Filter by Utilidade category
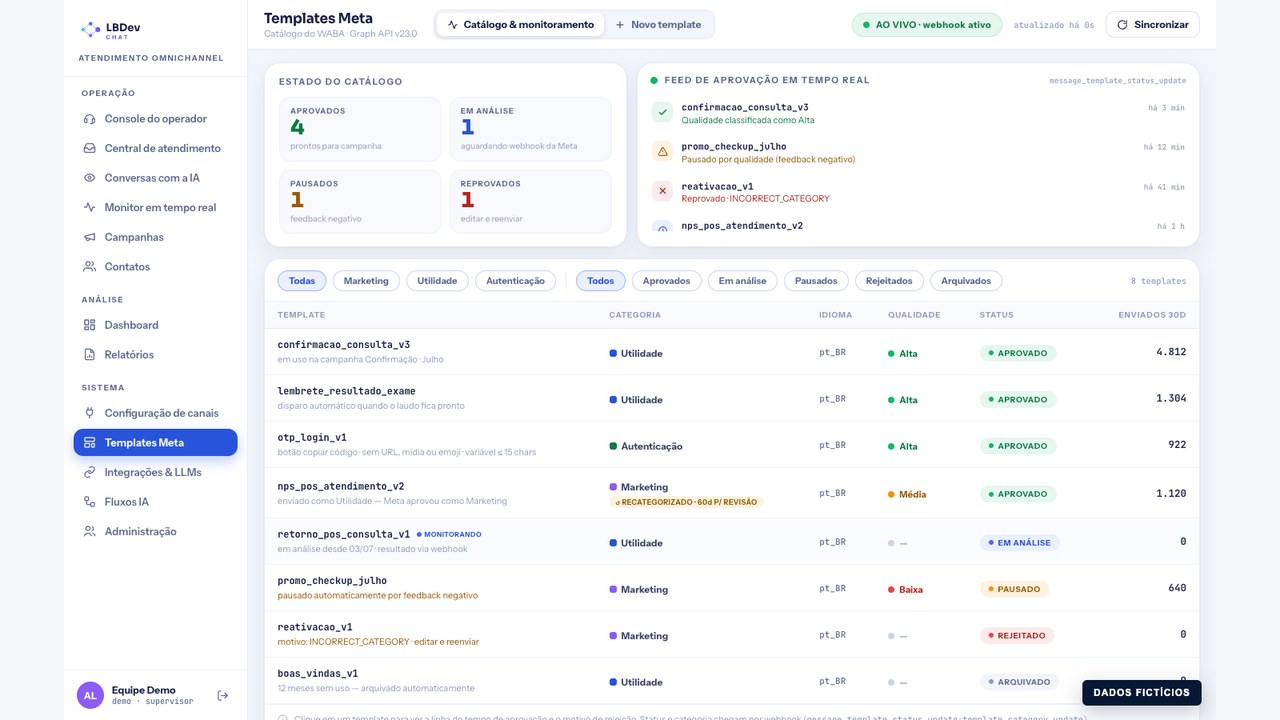The width and height of the screenshot is (1280, 720). (437, 281)
